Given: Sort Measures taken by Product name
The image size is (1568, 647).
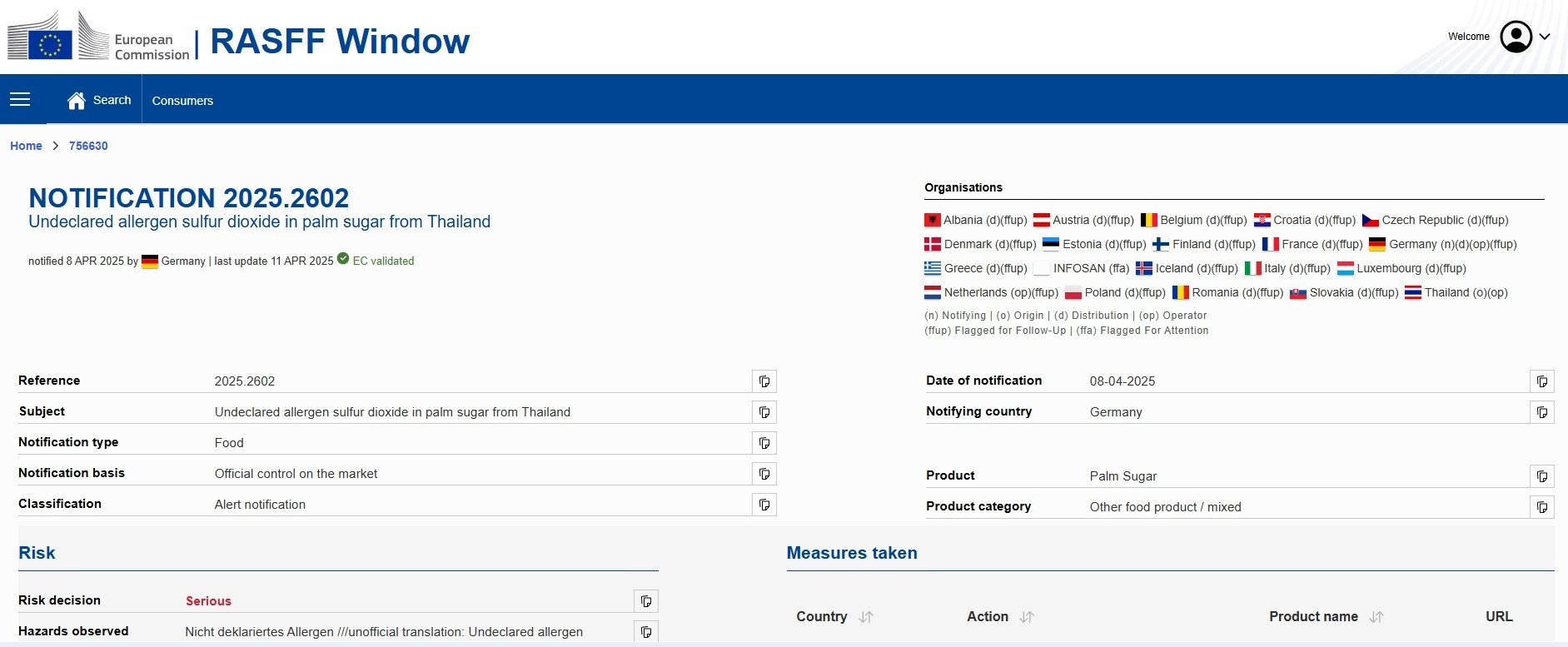Looking at the screenshot, I should (1376, 617).
